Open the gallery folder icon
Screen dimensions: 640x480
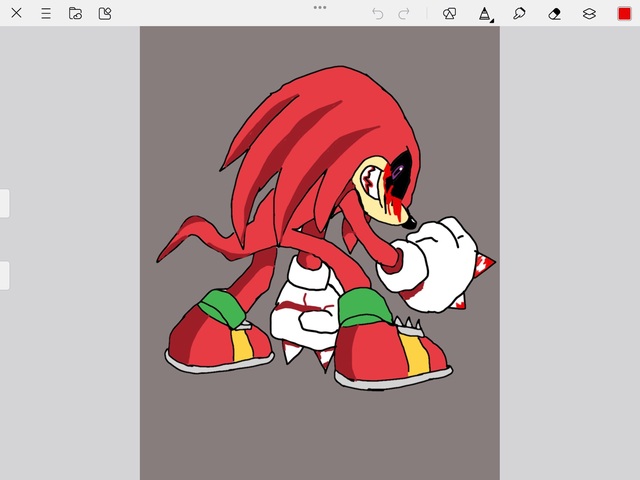pos(75,13)
